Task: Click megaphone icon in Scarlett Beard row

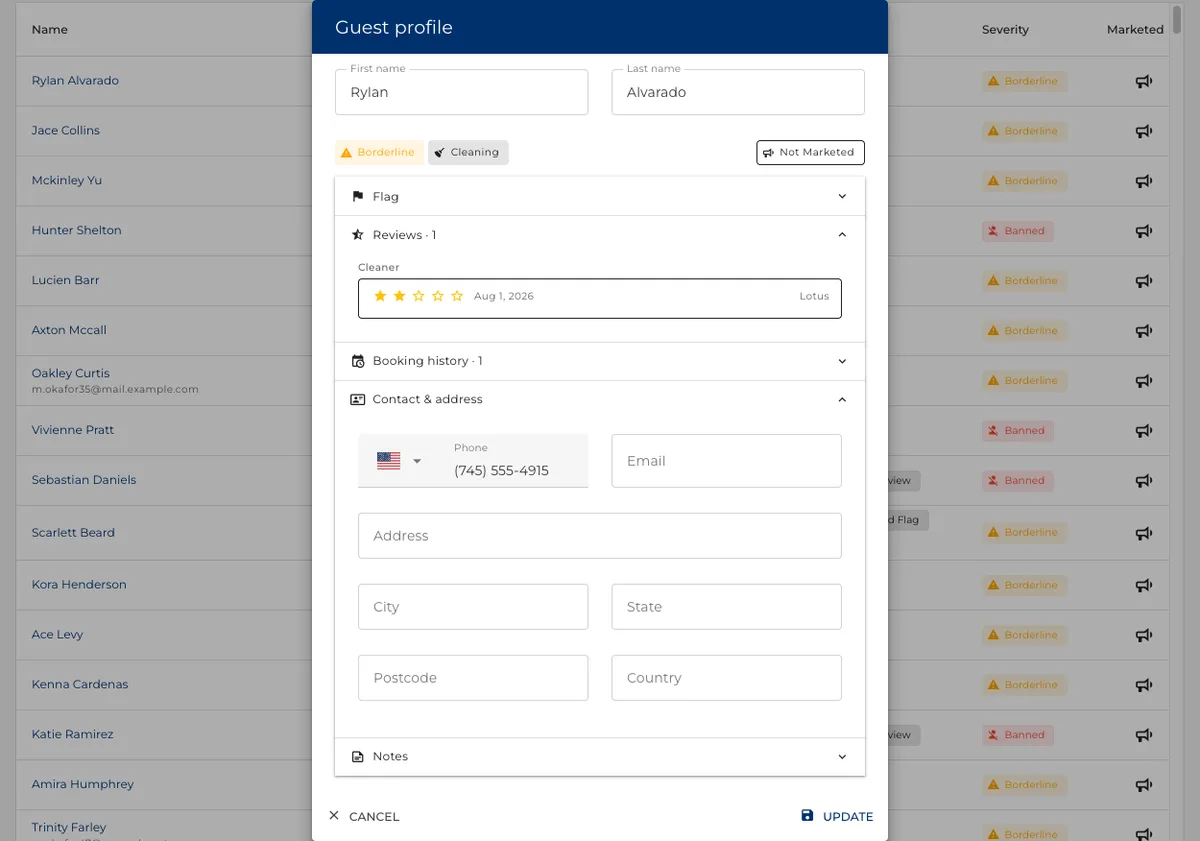Action: (1144, 533)
